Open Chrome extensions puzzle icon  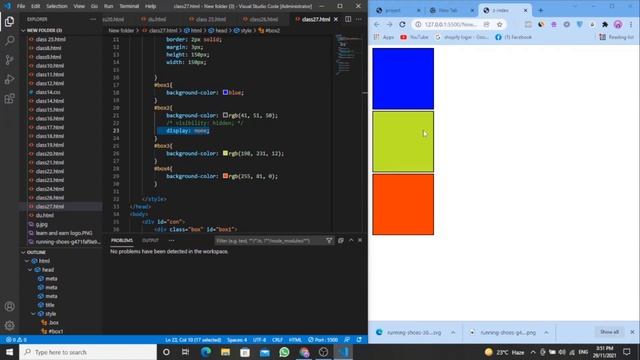tap(605, 24)
